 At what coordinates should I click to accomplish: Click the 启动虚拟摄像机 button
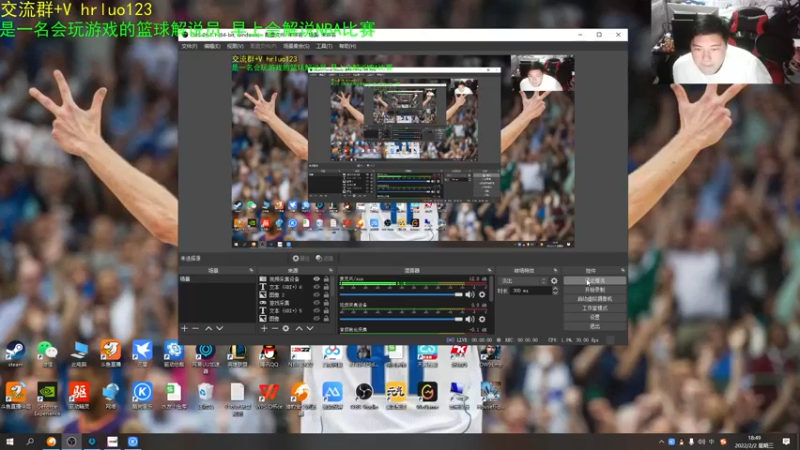point(595,299)
